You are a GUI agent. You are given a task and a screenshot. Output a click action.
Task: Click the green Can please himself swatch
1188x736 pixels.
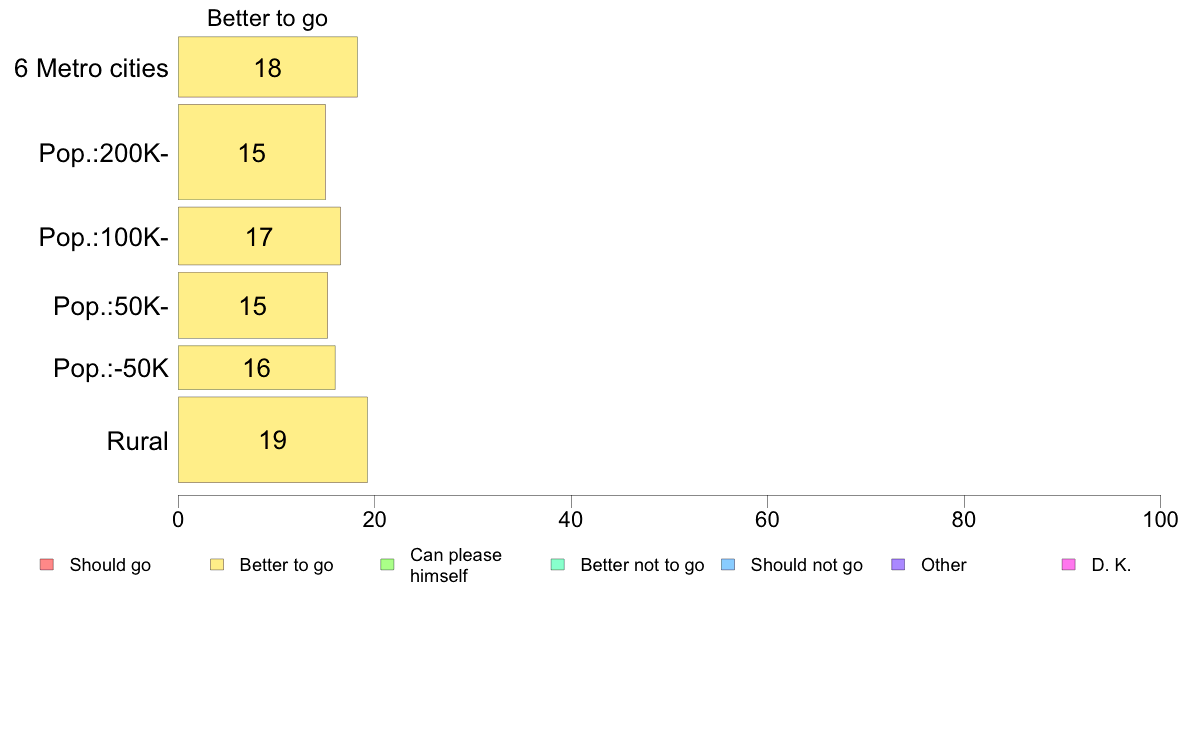tap(387, 565)
